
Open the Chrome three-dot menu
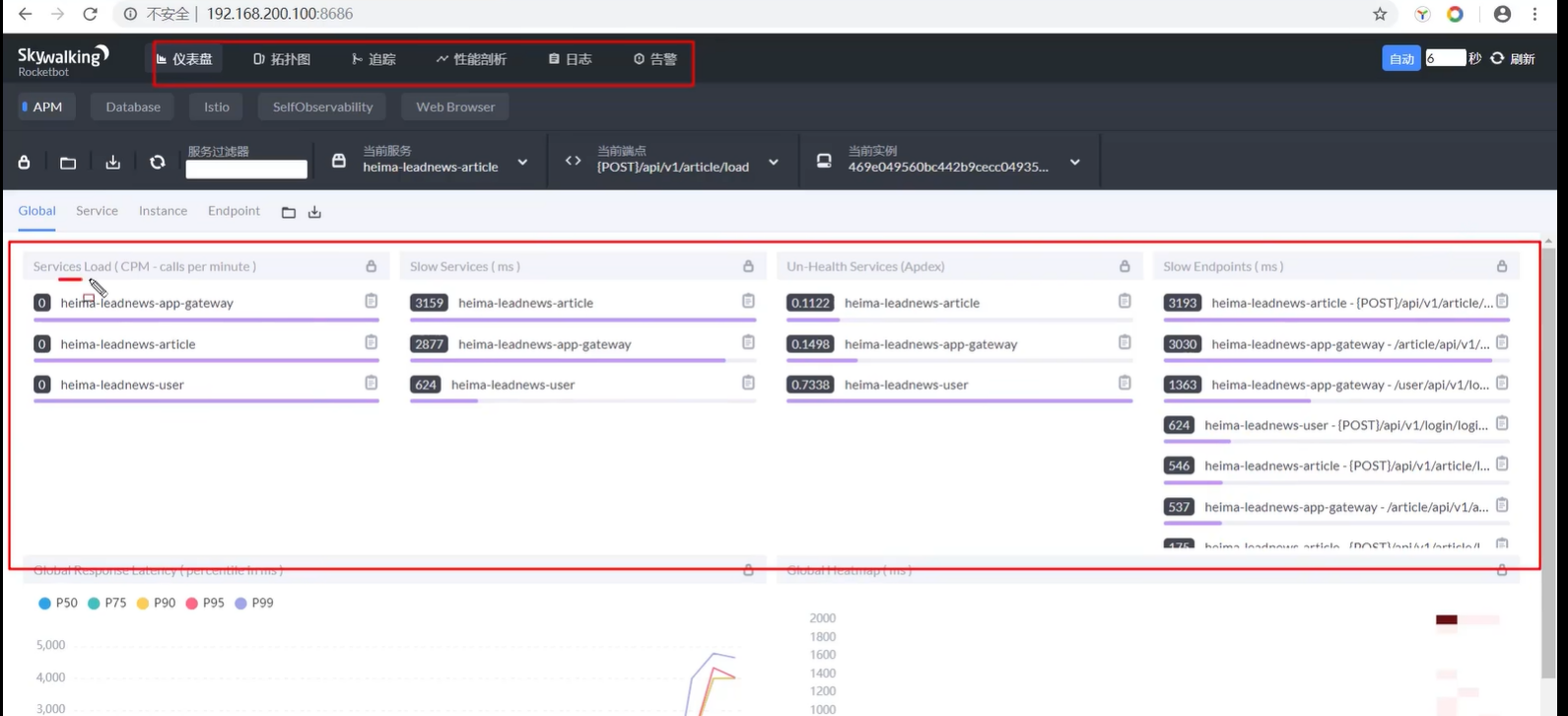[x=1535, y=14]
